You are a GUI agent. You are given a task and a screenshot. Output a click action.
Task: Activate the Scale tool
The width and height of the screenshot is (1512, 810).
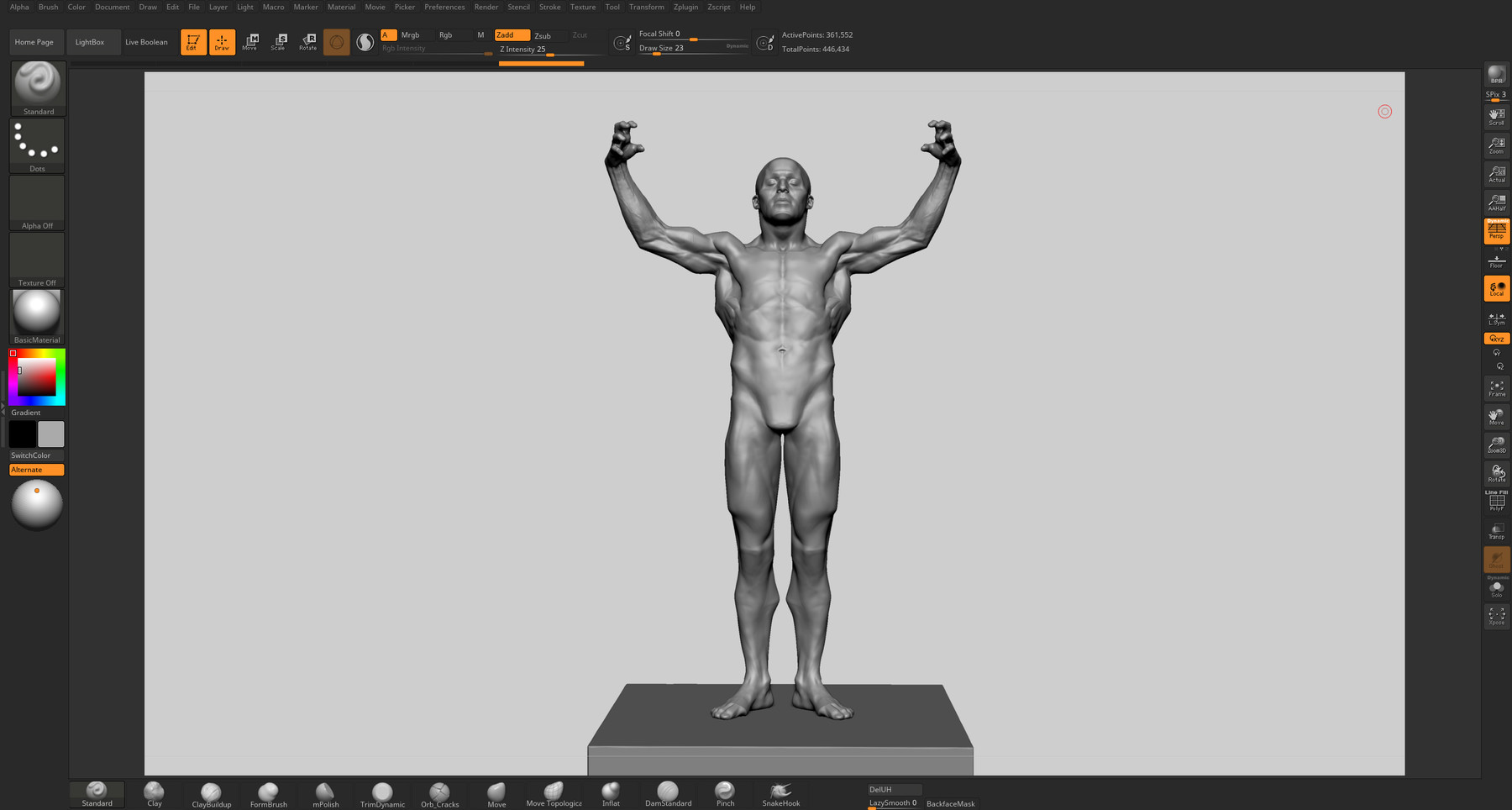pos(279,41)
